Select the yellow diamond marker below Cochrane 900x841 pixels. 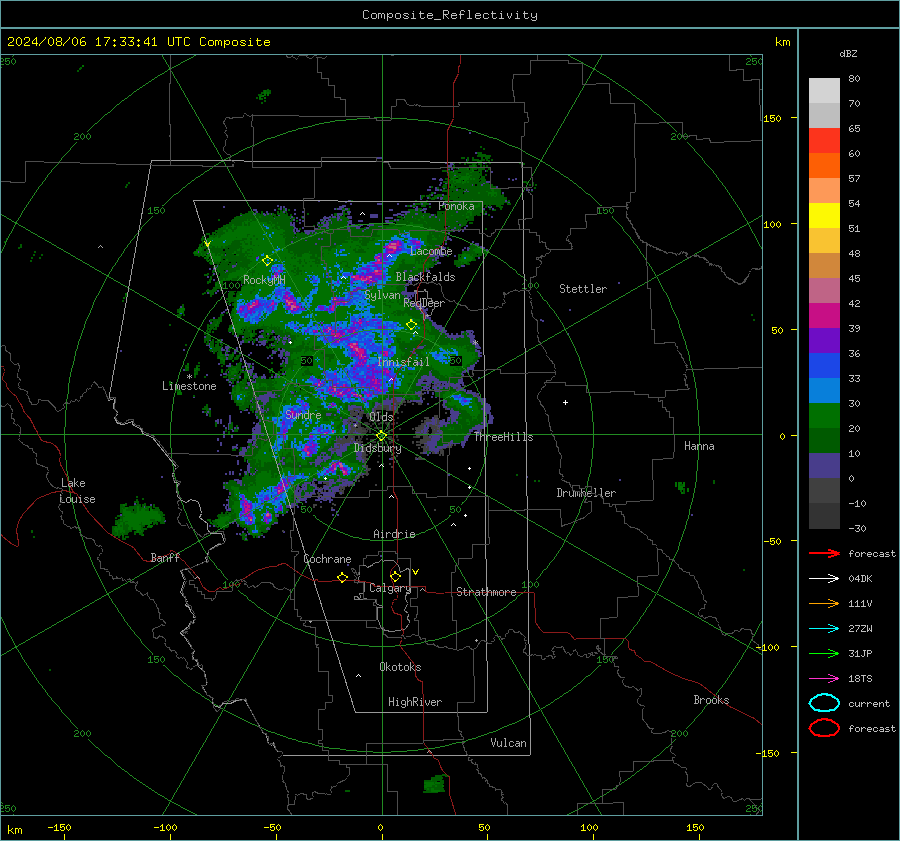pyautogui.click(x=343, y=578)
